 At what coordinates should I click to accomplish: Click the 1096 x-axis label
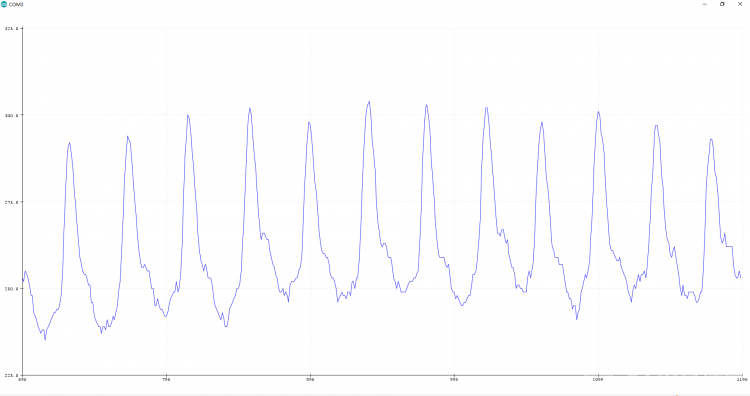pos(598,380)
